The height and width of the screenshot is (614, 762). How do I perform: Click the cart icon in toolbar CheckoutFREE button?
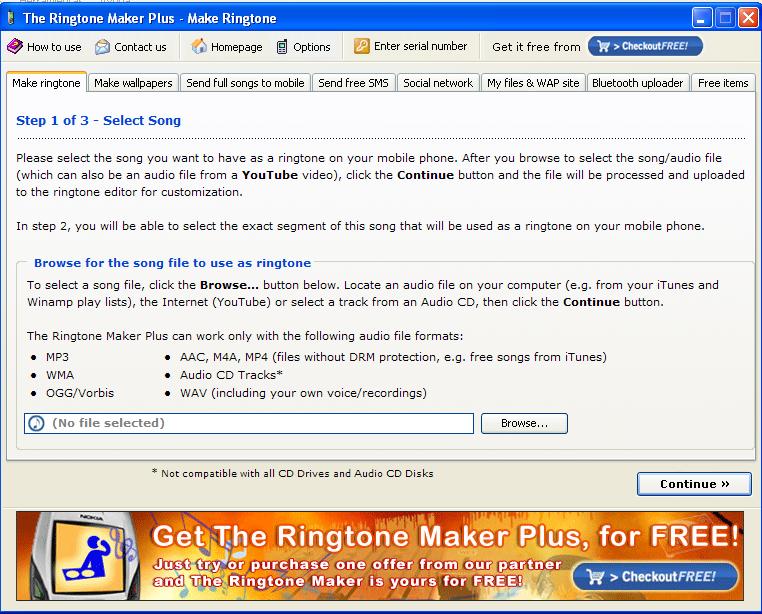603,46
